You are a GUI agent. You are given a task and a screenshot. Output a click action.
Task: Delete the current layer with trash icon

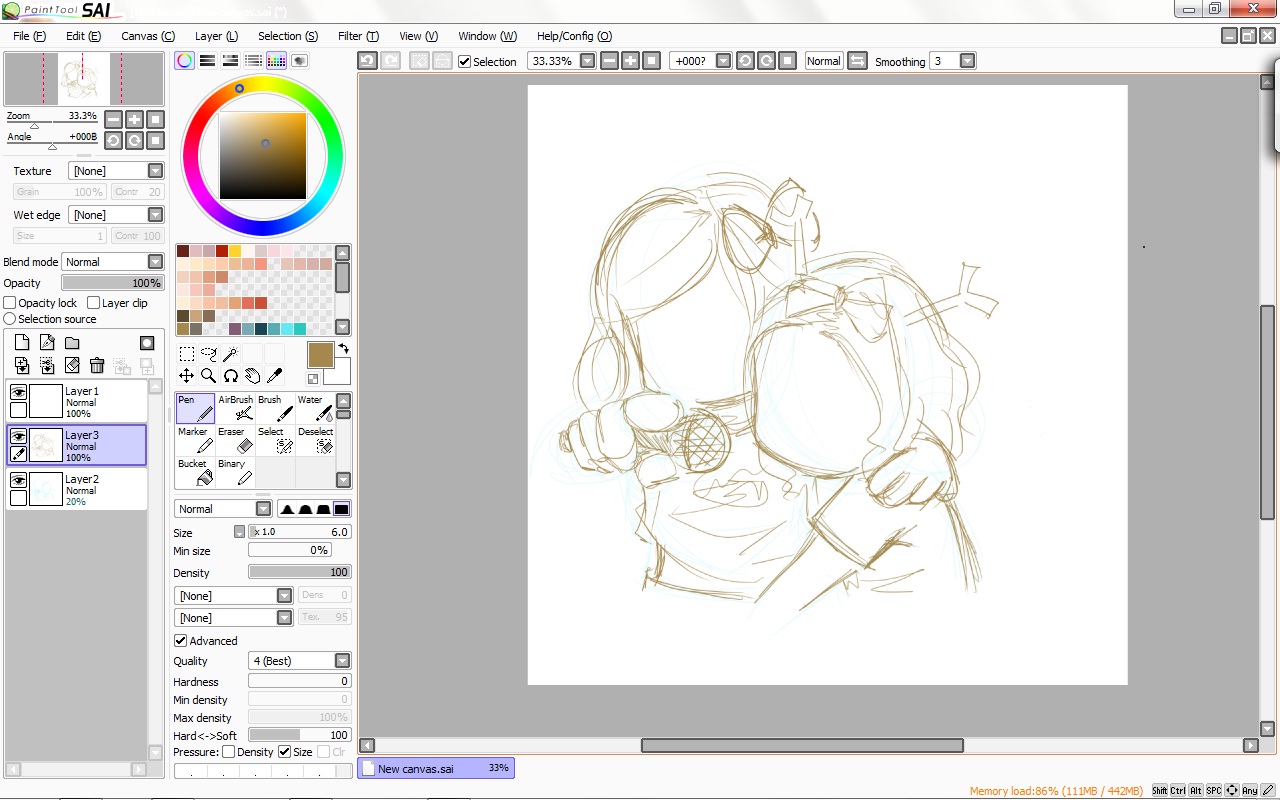(97, 366)
